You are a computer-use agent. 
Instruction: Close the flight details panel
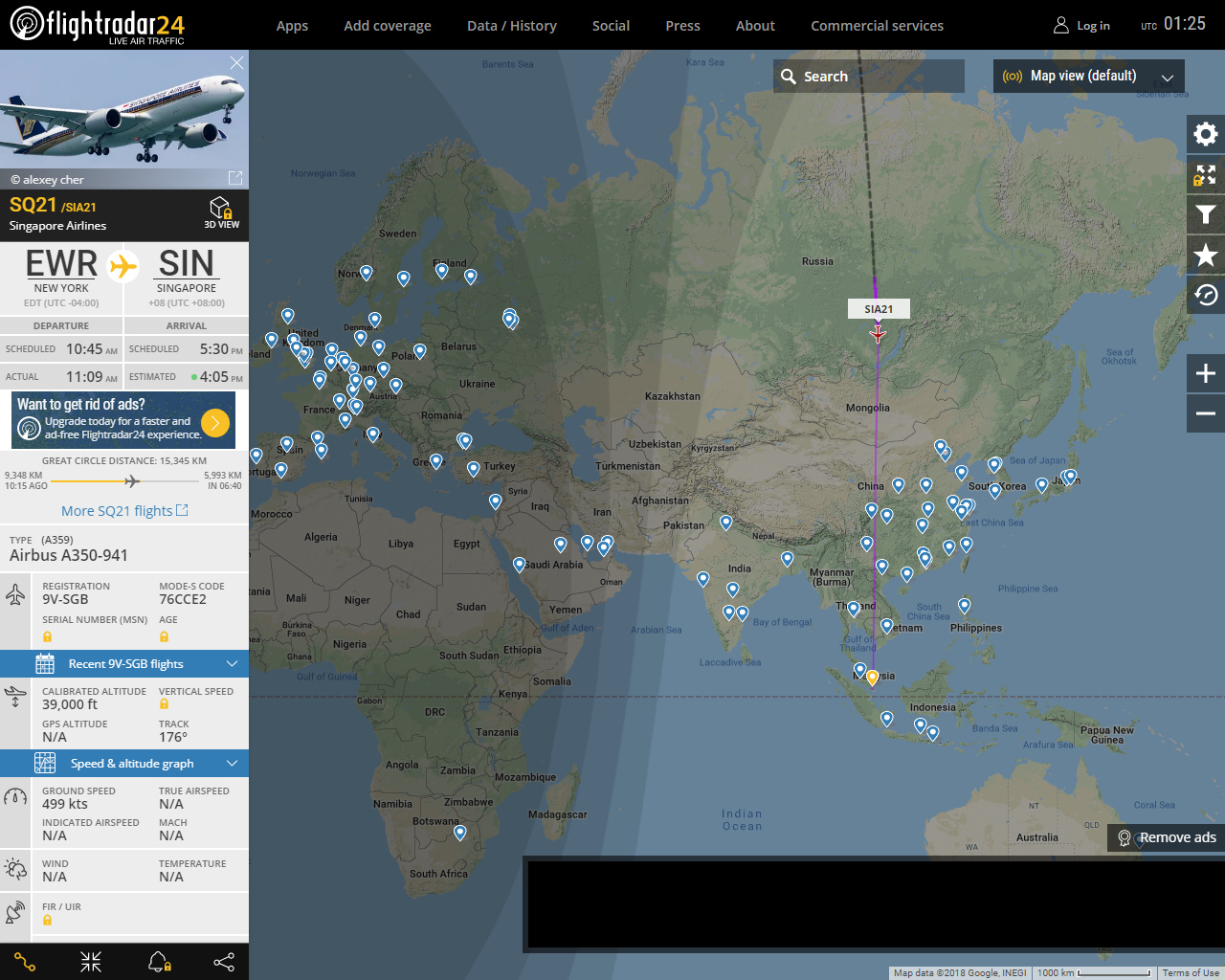pyautogui.click(x=236, y=62)
